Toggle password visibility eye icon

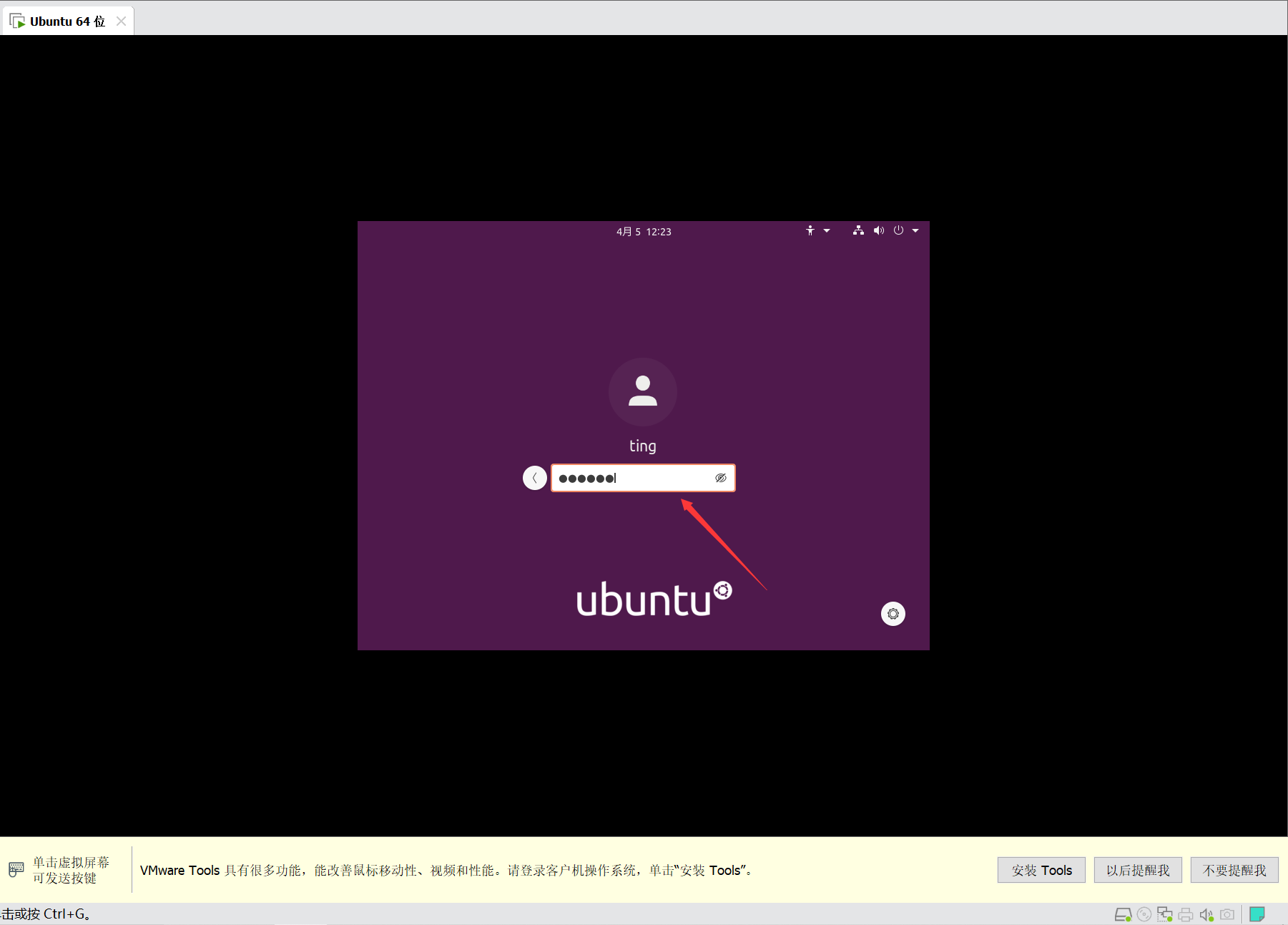[x=721, y=478]
